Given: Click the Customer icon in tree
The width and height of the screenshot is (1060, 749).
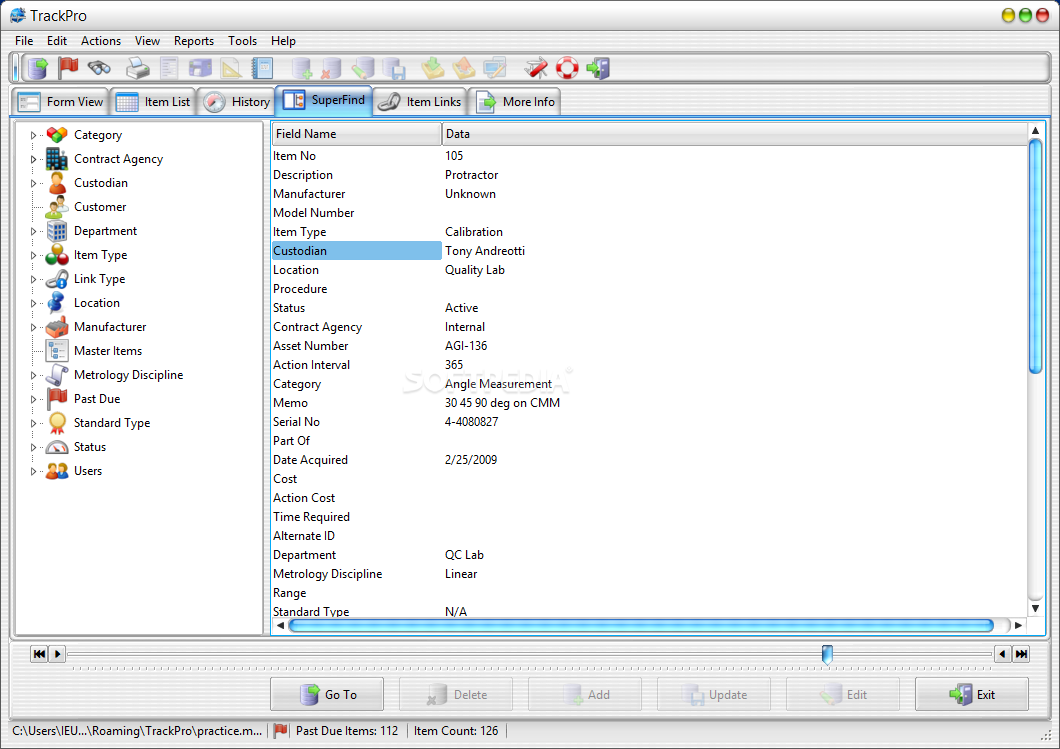Looking at the screenshot, I should click(57, 207).
